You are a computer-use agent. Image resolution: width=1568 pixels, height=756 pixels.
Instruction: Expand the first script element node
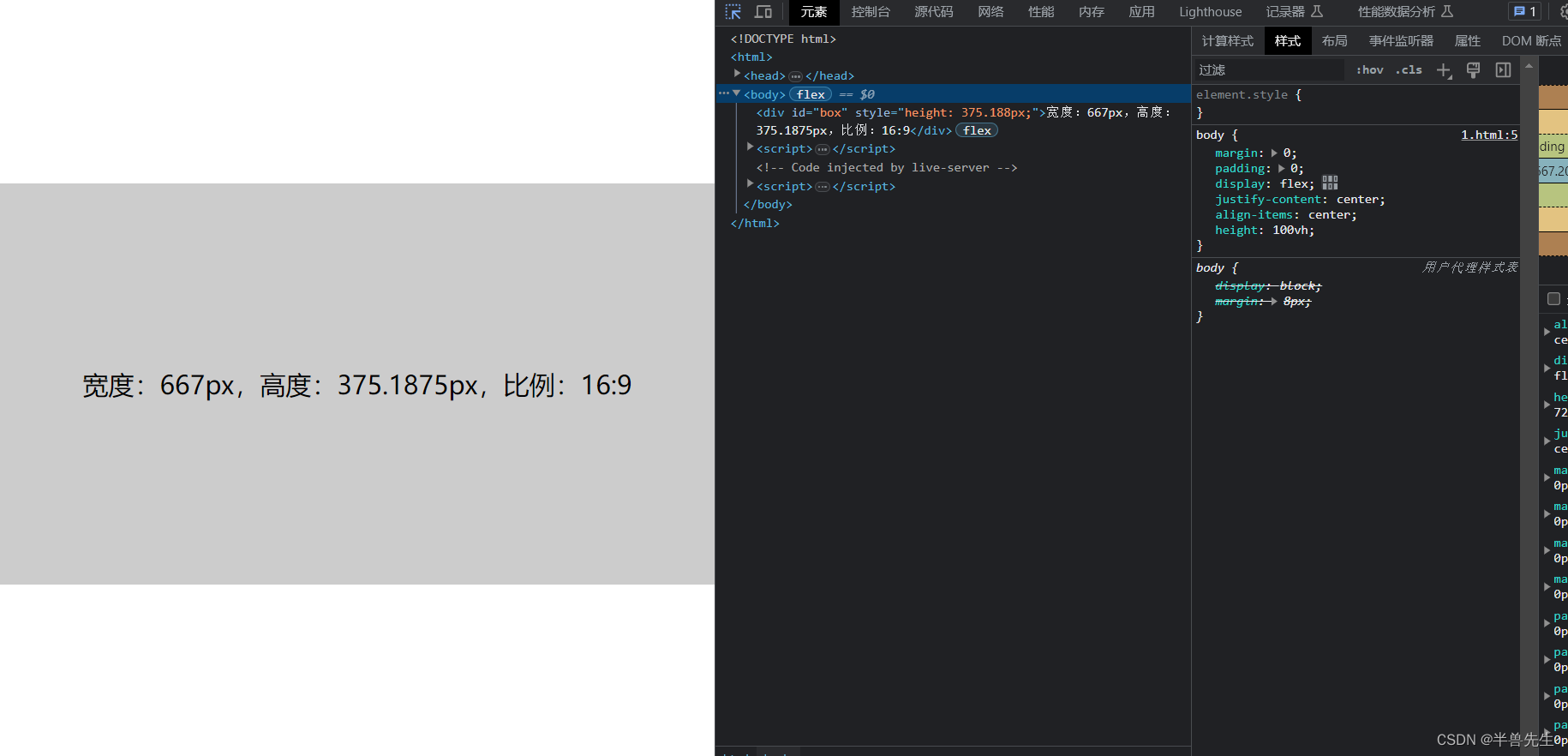(750, 147)
